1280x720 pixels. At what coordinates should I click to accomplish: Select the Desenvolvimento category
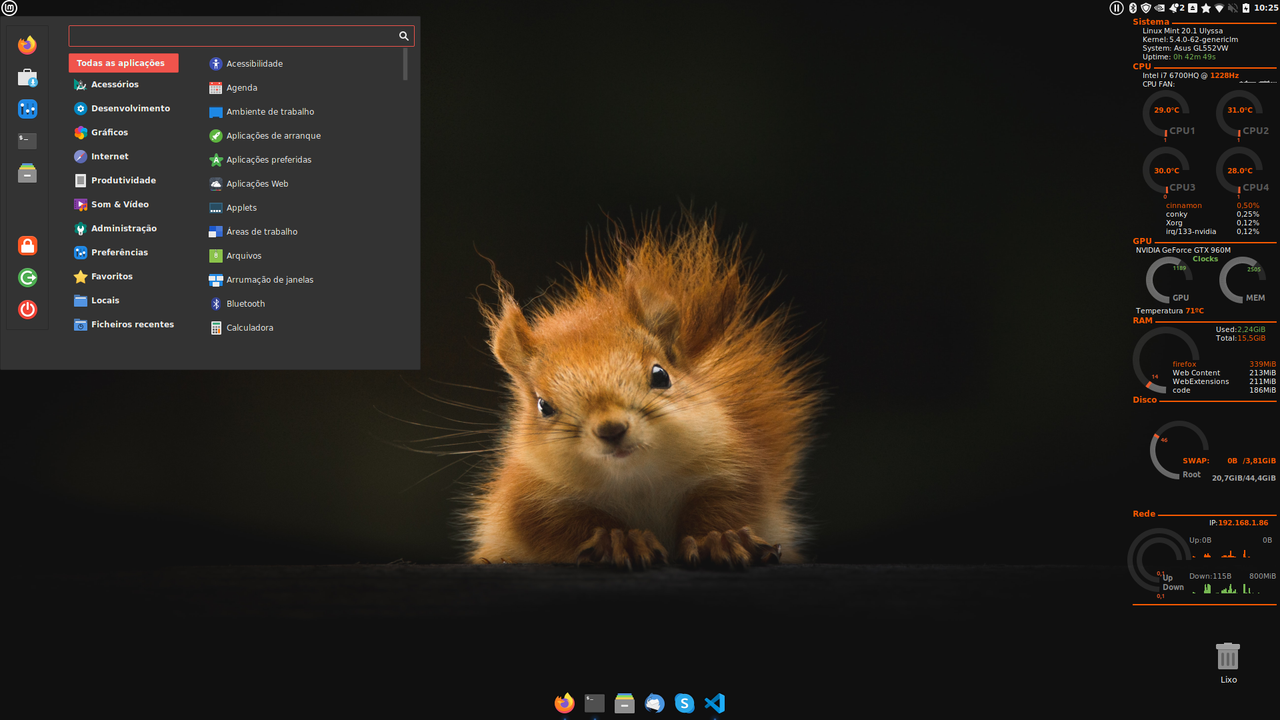pos(123,108)
